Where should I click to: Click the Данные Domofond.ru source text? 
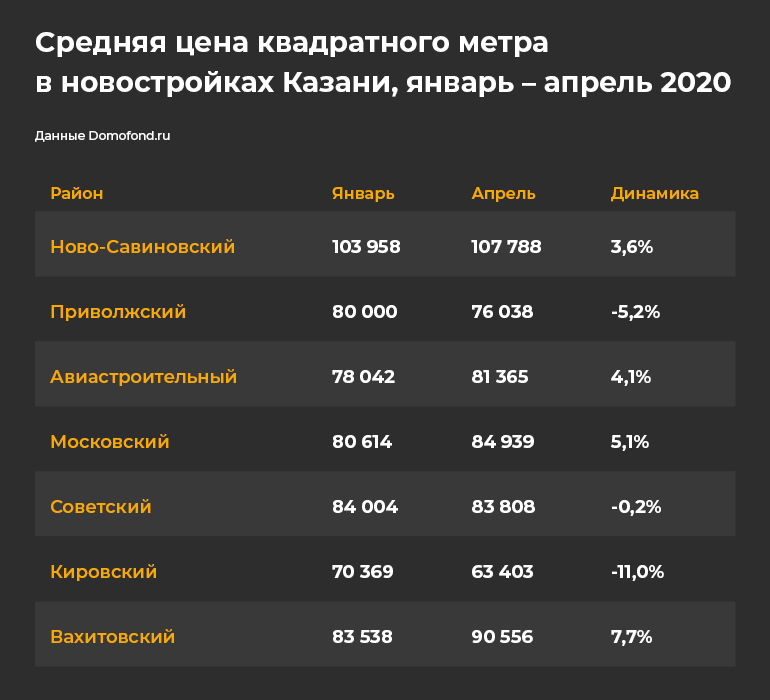click(x=103, y=136)
